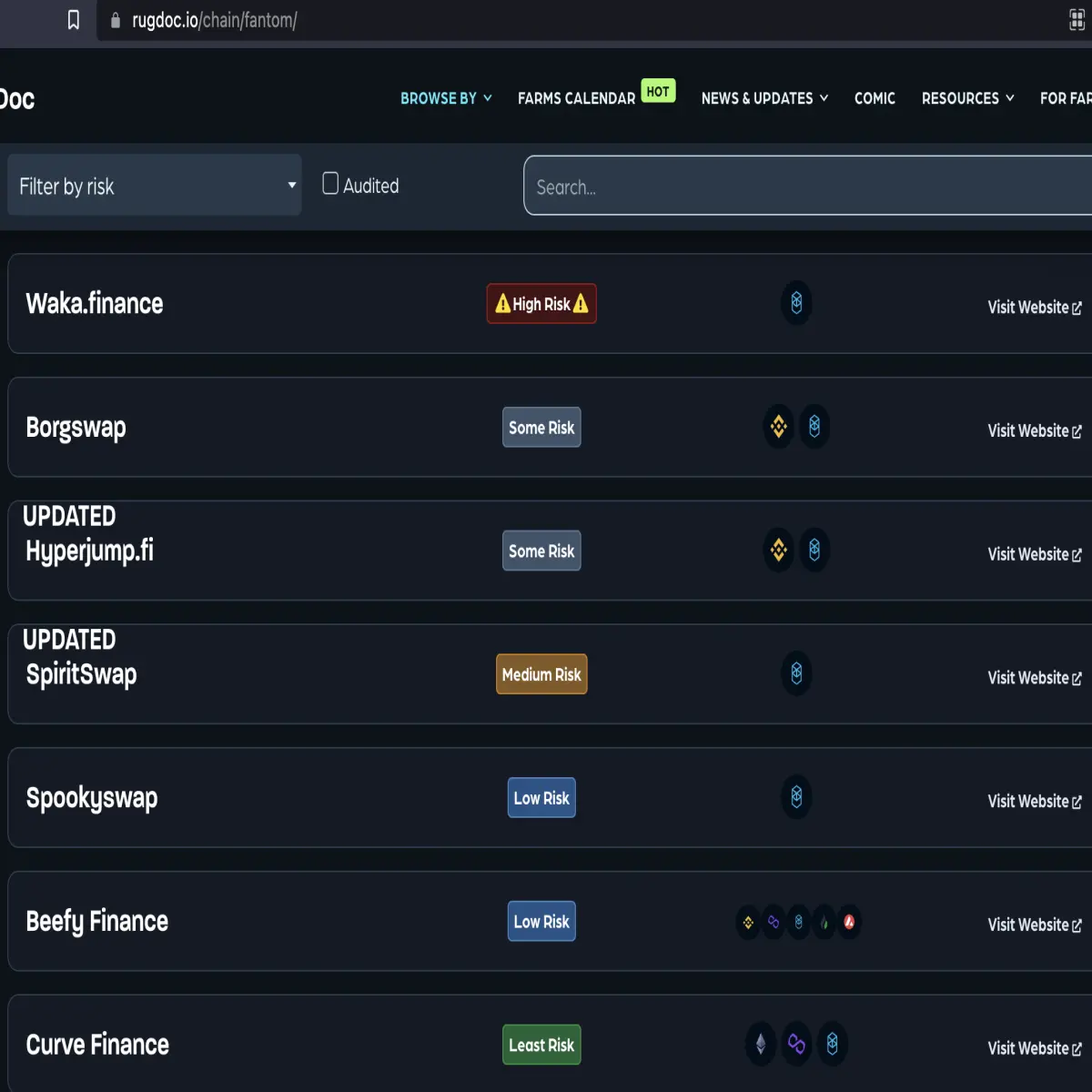
Task: Click the Fantom chain icon in Beefy Finance row
Action: point(799,922)
